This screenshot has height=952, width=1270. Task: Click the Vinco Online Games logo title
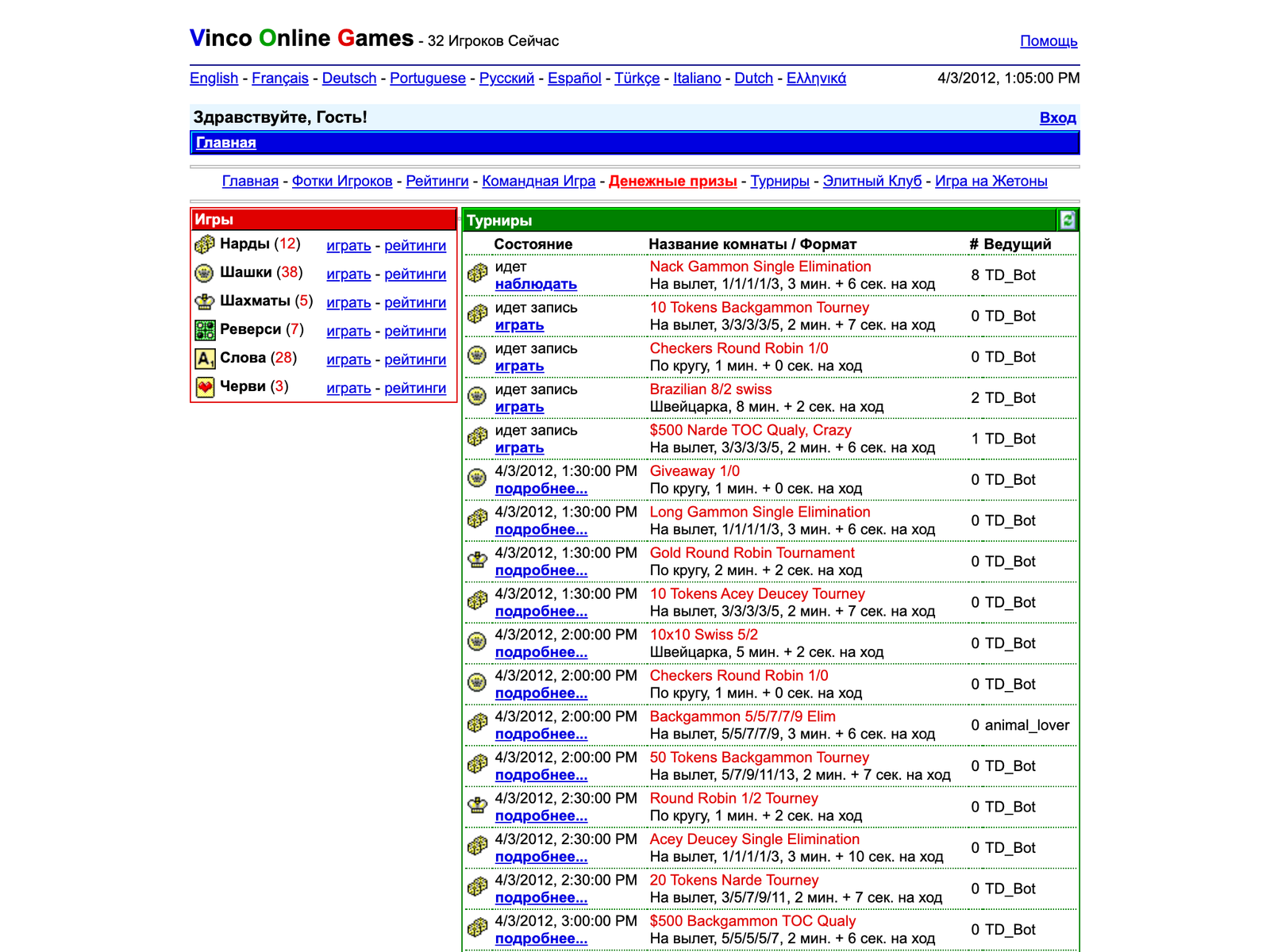coord(302,38)
